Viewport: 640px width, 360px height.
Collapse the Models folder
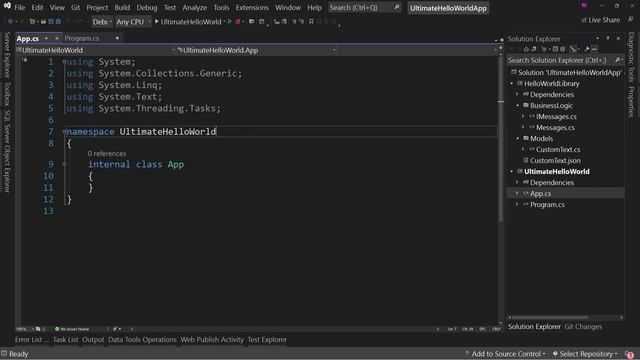click(x=518, y=138)
